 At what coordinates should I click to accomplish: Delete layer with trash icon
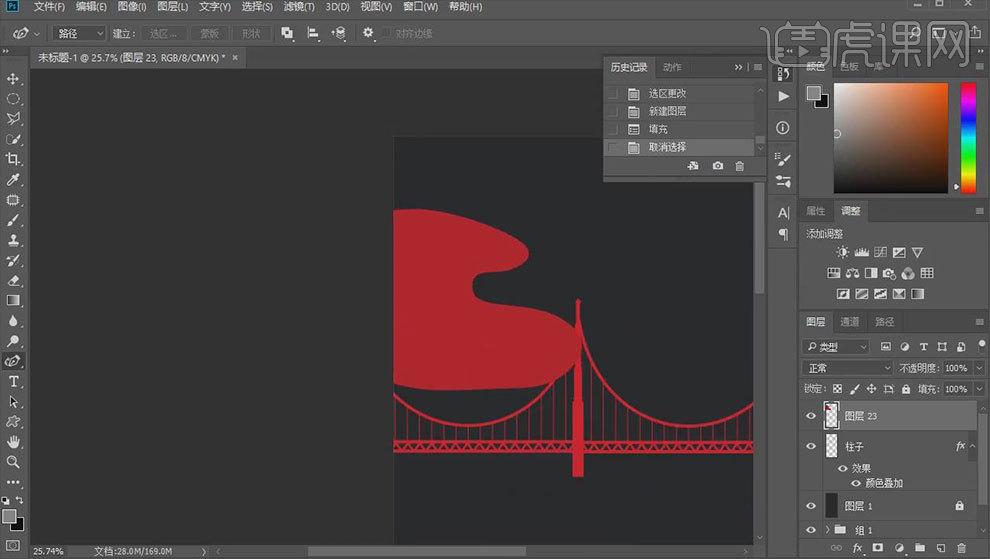coord(962,548)
